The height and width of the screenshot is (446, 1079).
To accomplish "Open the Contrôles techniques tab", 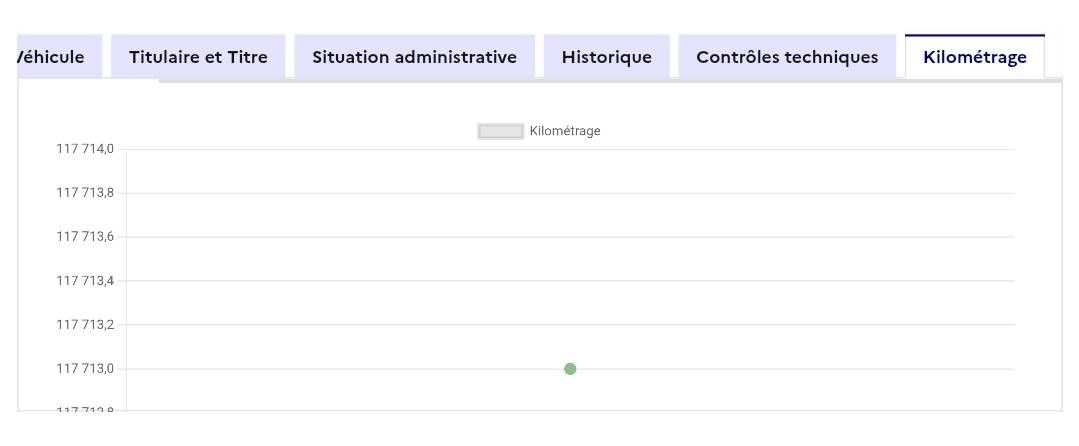I will (x=787, y=57).
